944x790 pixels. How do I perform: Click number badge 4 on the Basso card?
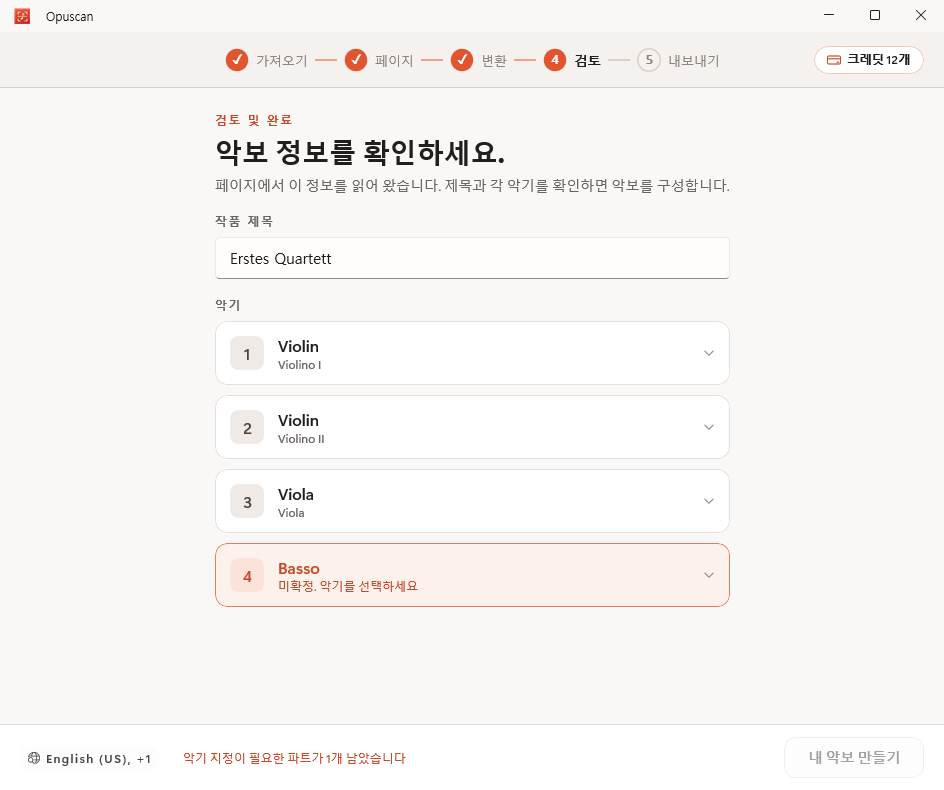(247, 576)
